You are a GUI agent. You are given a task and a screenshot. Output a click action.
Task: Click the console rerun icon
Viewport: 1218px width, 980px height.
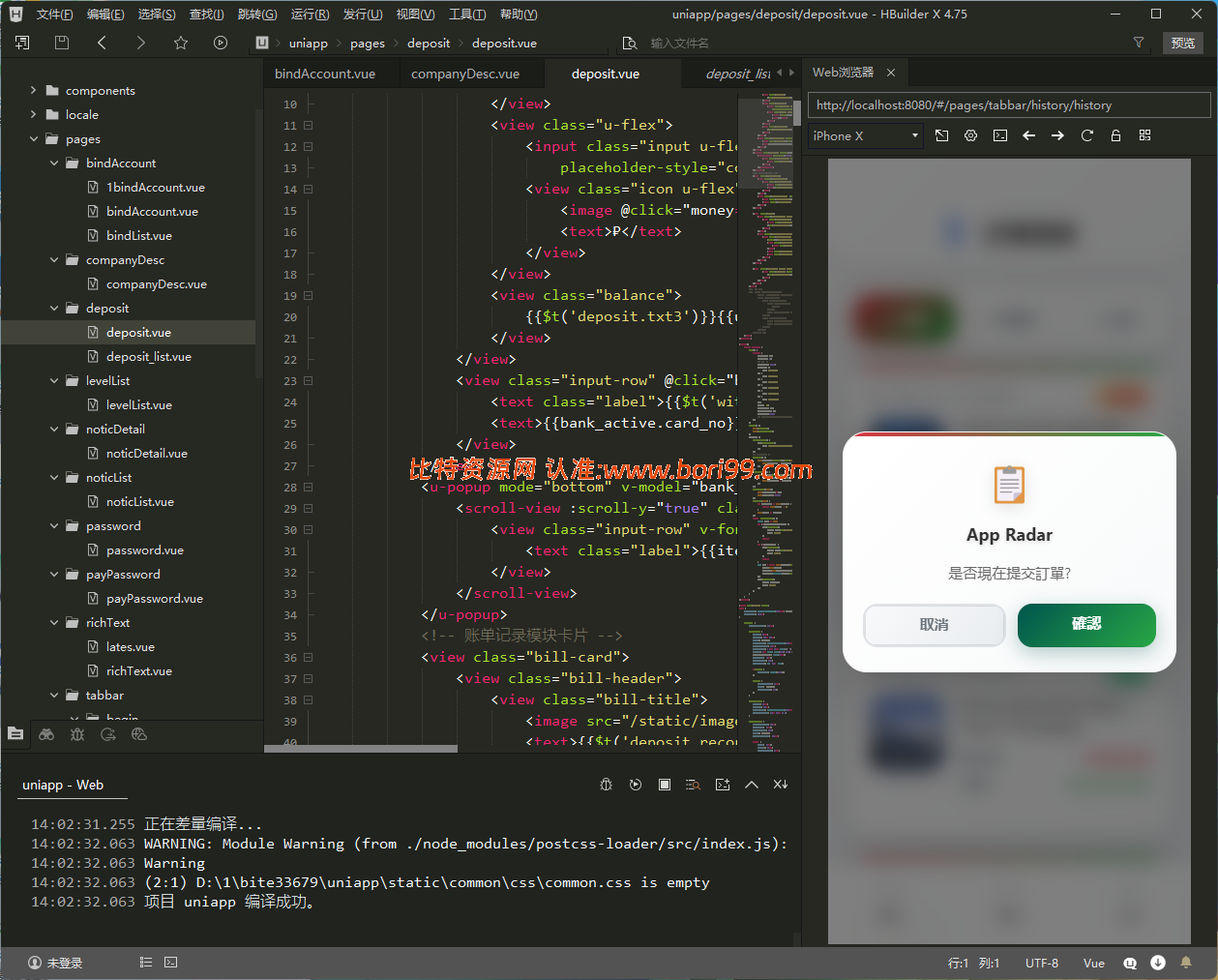(636, 785)
